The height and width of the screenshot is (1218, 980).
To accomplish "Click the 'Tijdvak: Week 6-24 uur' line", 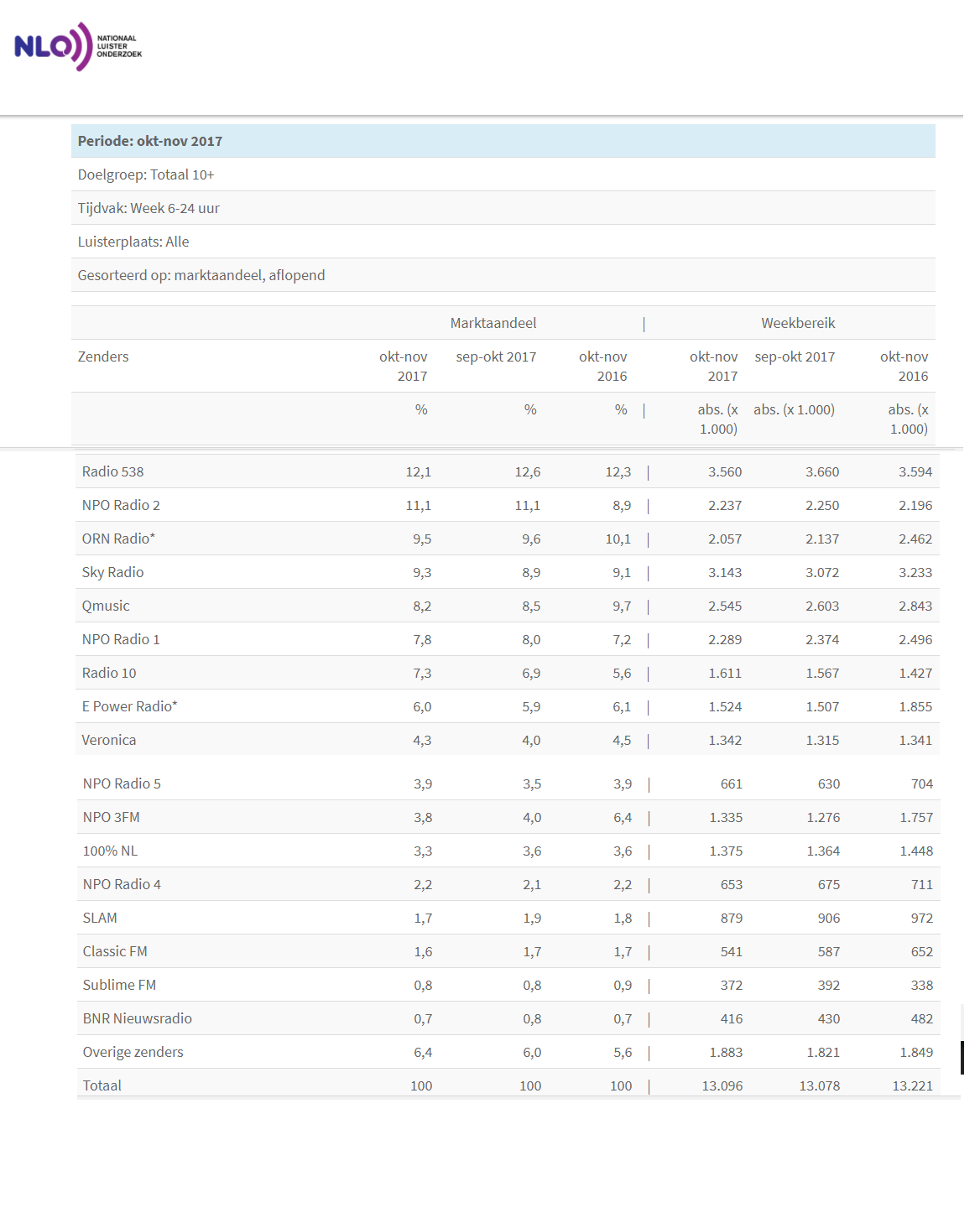I will pos(149,208).
